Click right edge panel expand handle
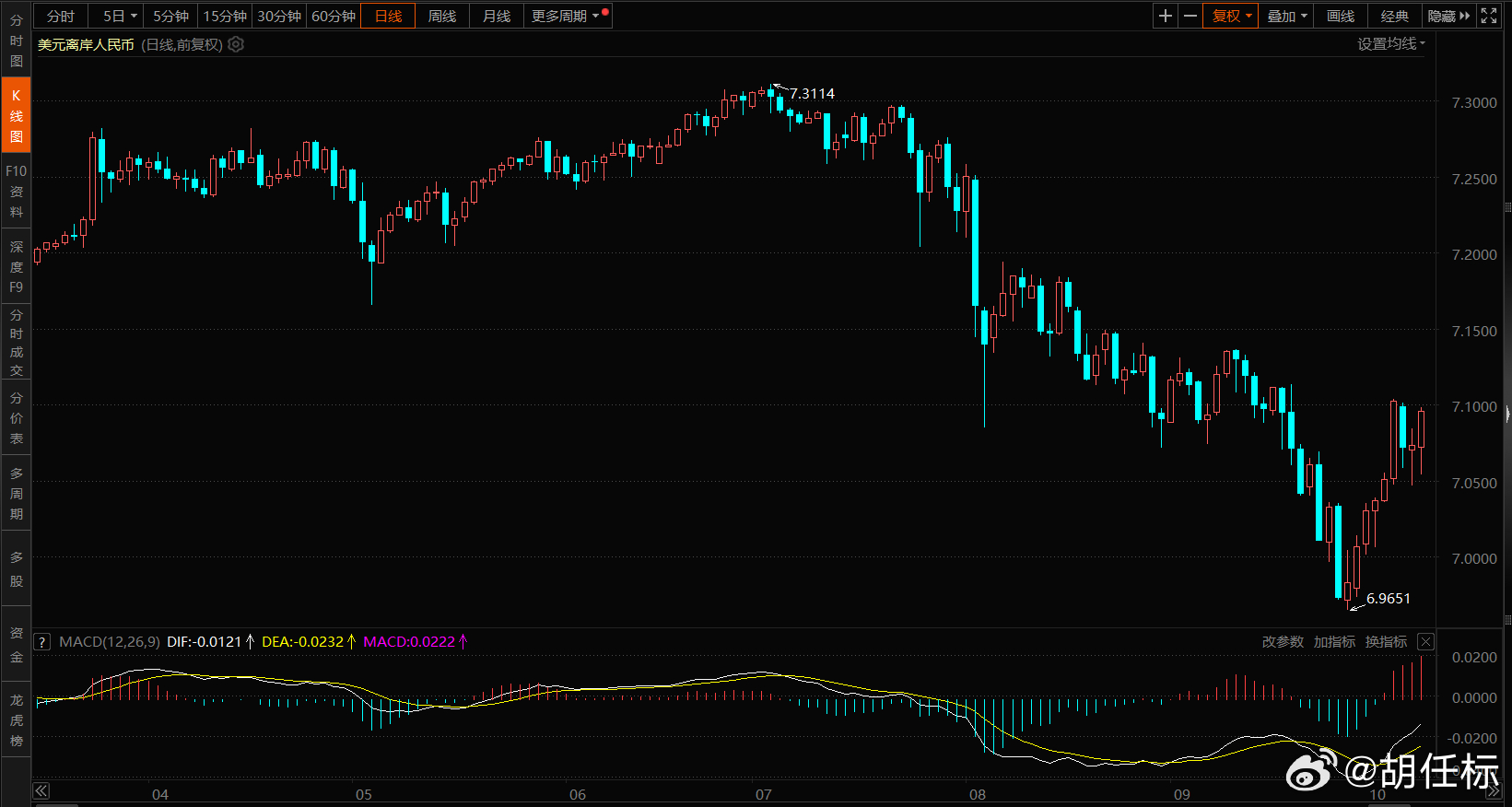This screenshot has width=1512, height=807. [x=1507, y=415]
